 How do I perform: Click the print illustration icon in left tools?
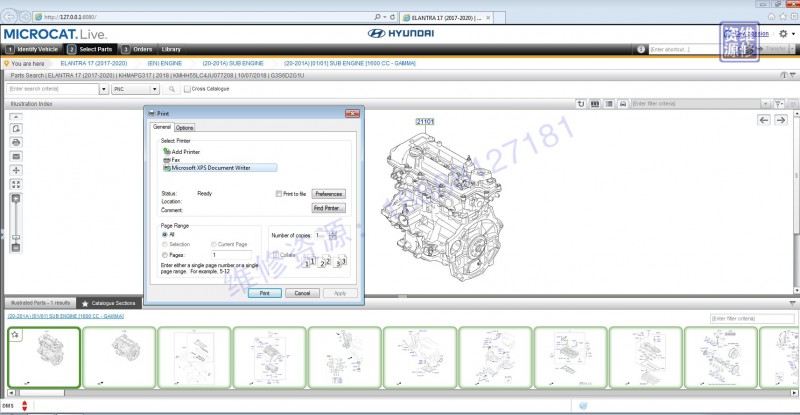click(x=16, y=142)
